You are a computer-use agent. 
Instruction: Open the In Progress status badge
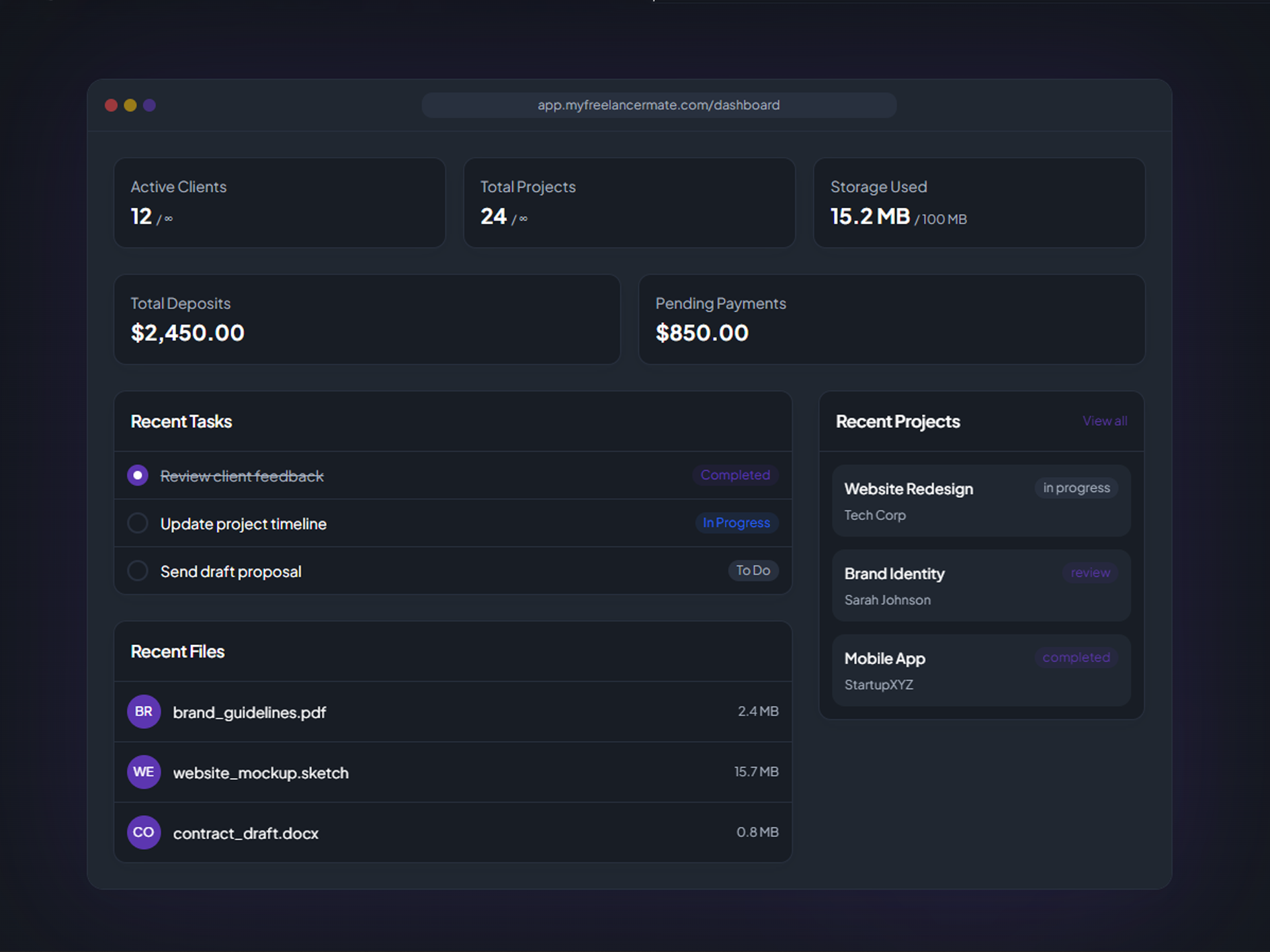pyautogui.click(x=736, y=523)
